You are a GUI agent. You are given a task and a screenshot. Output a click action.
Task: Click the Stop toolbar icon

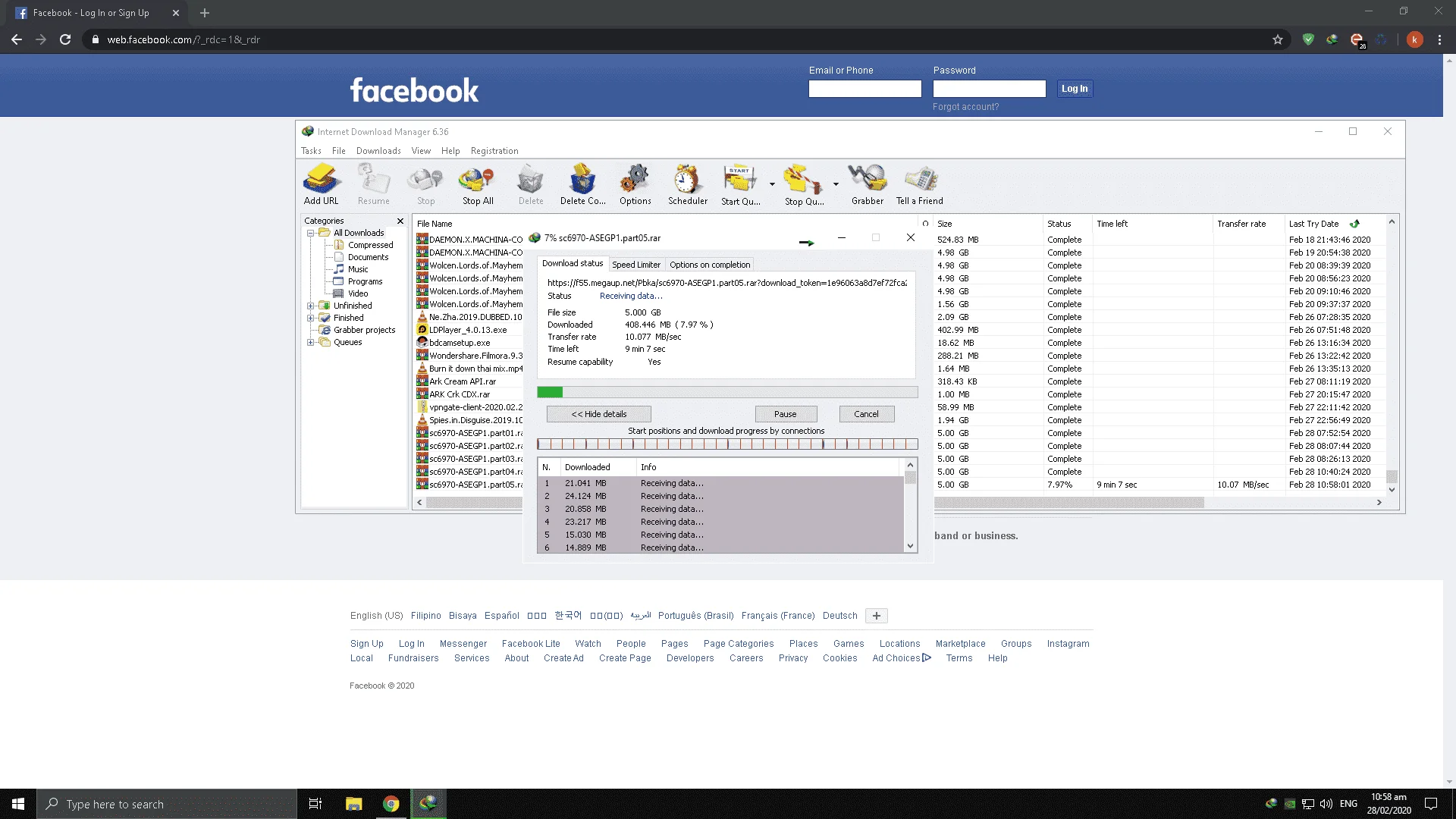(425, 184)
